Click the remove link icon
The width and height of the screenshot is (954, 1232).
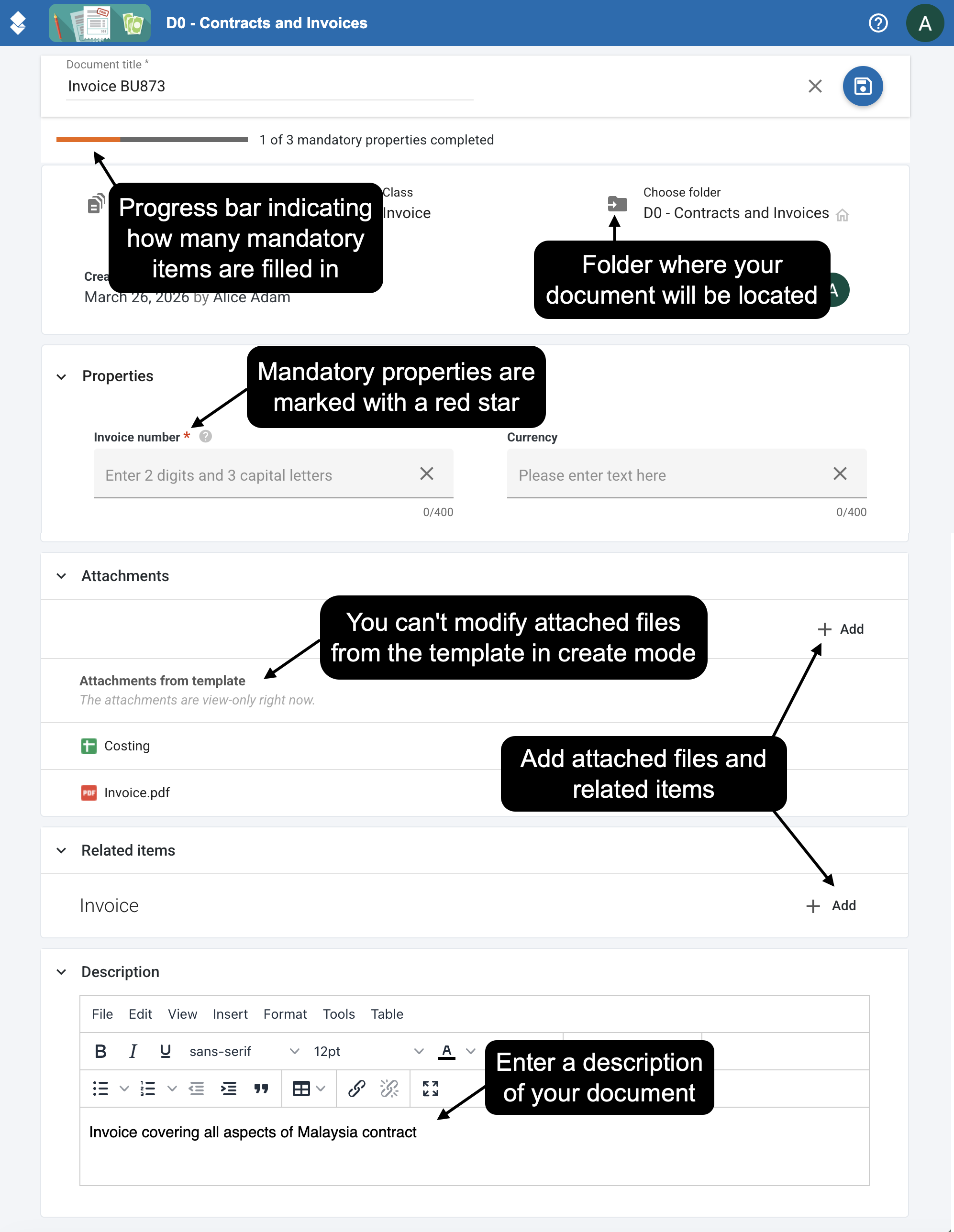pyautogui.click(x=389, y=1088)
